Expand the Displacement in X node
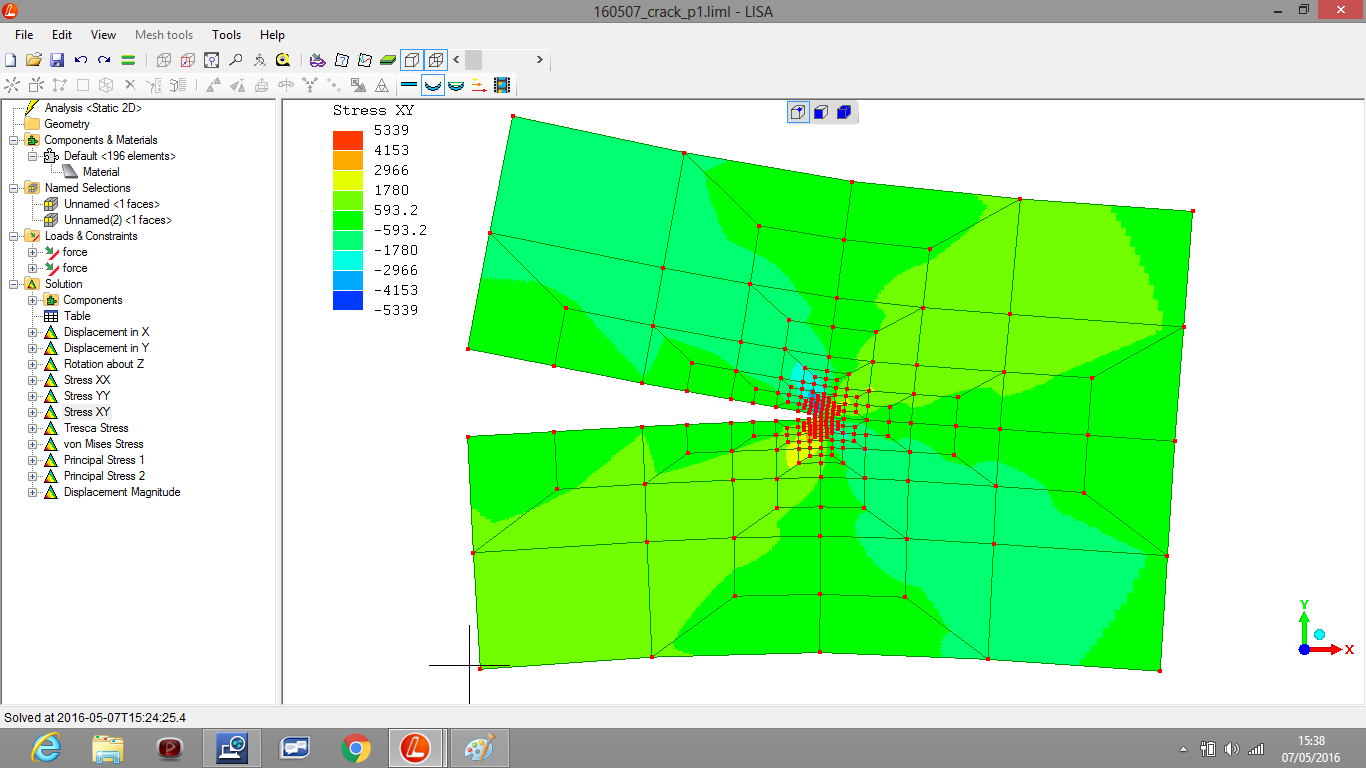The height and width of the screenshot is (768, 1366). pos(33,332)
